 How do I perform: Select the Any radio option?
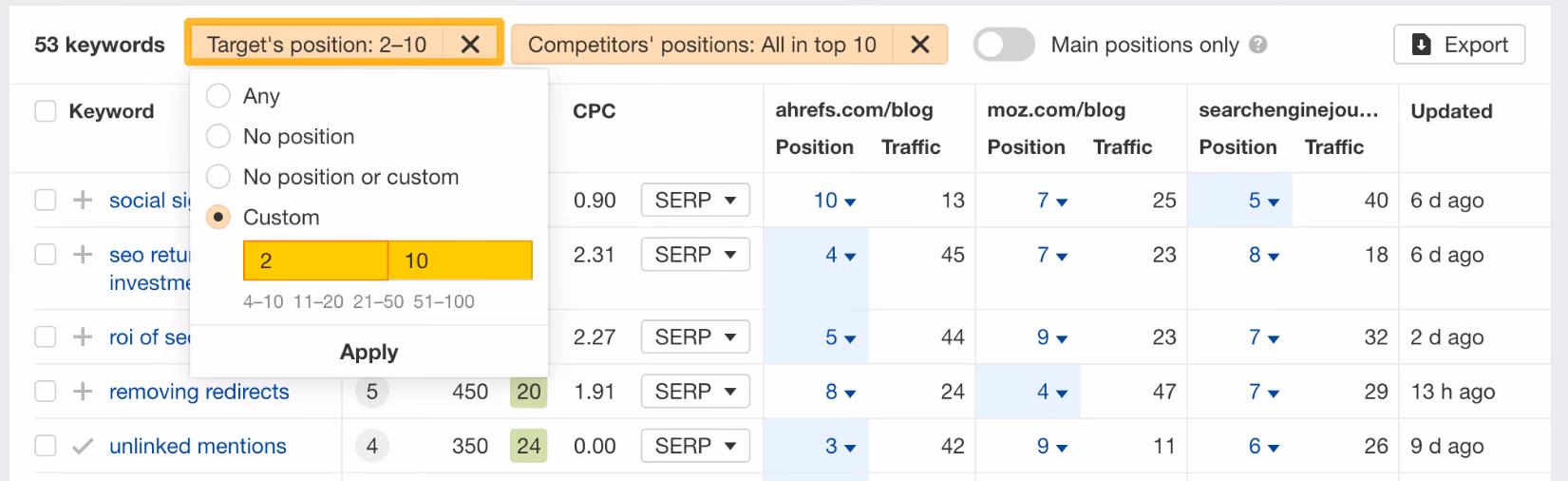click(x=218, y=96)
